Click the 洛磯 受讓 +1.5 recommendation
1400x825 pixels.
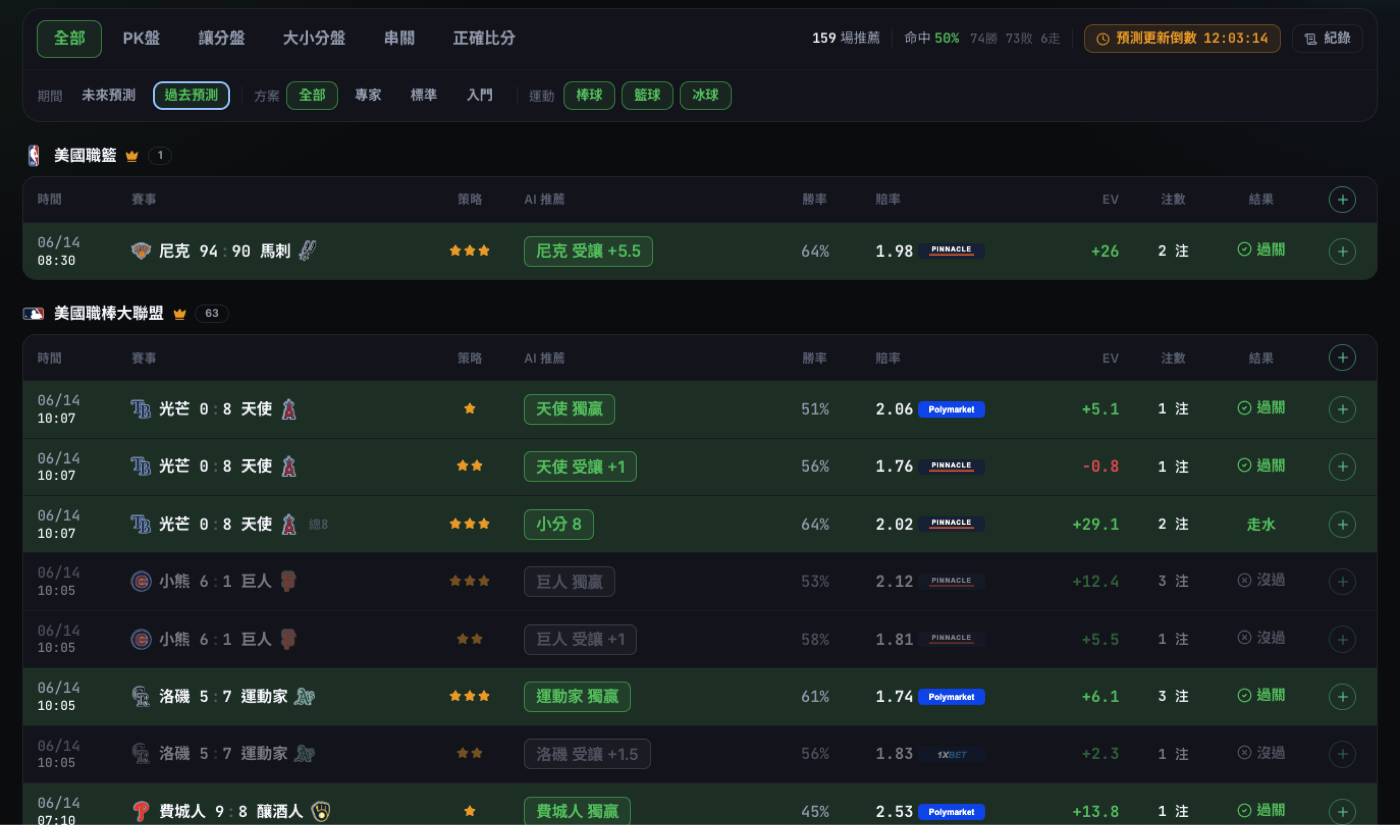coord(587,754)
